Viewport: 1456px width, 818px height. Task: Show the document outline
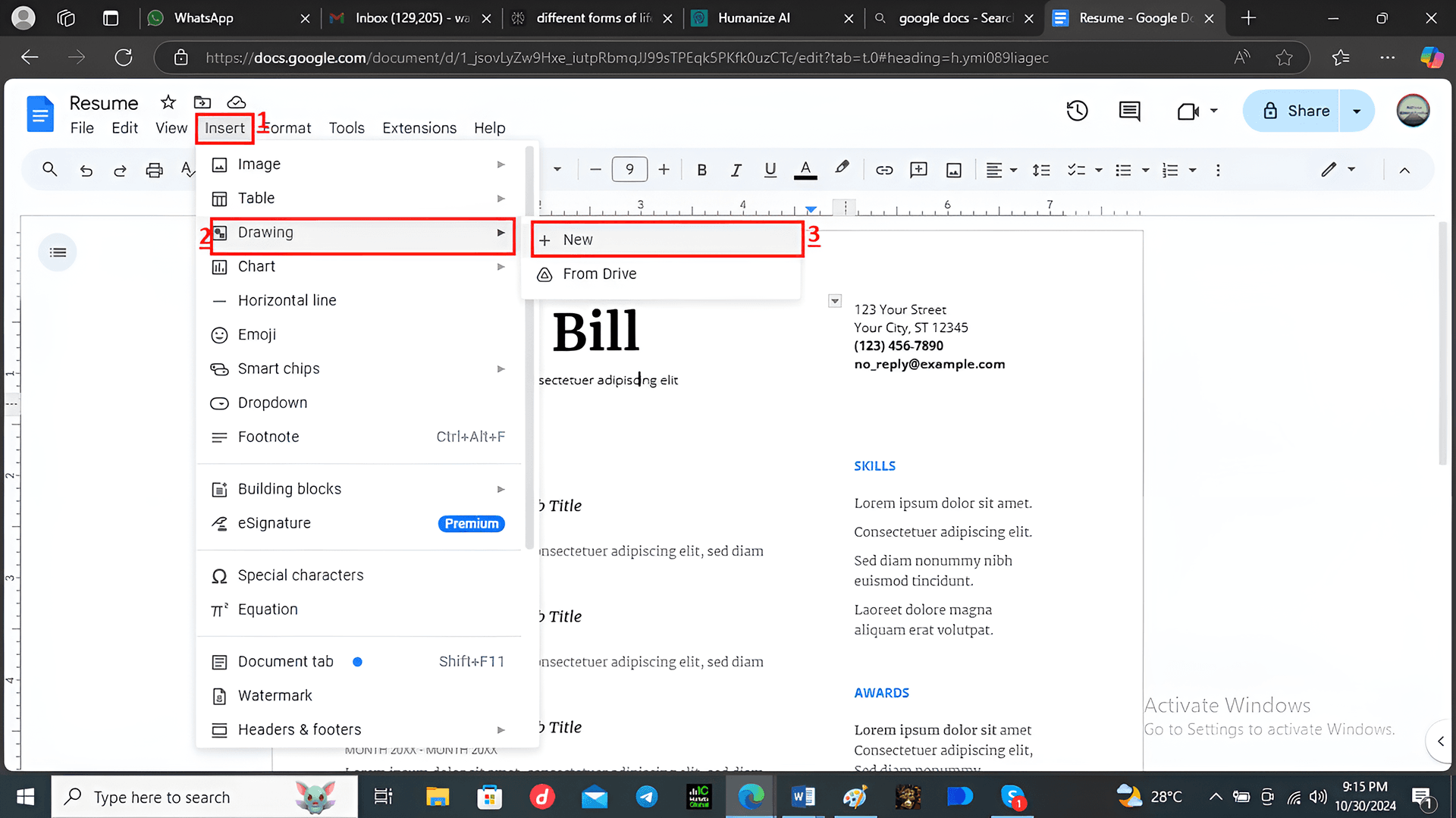[x=58, y=252]
